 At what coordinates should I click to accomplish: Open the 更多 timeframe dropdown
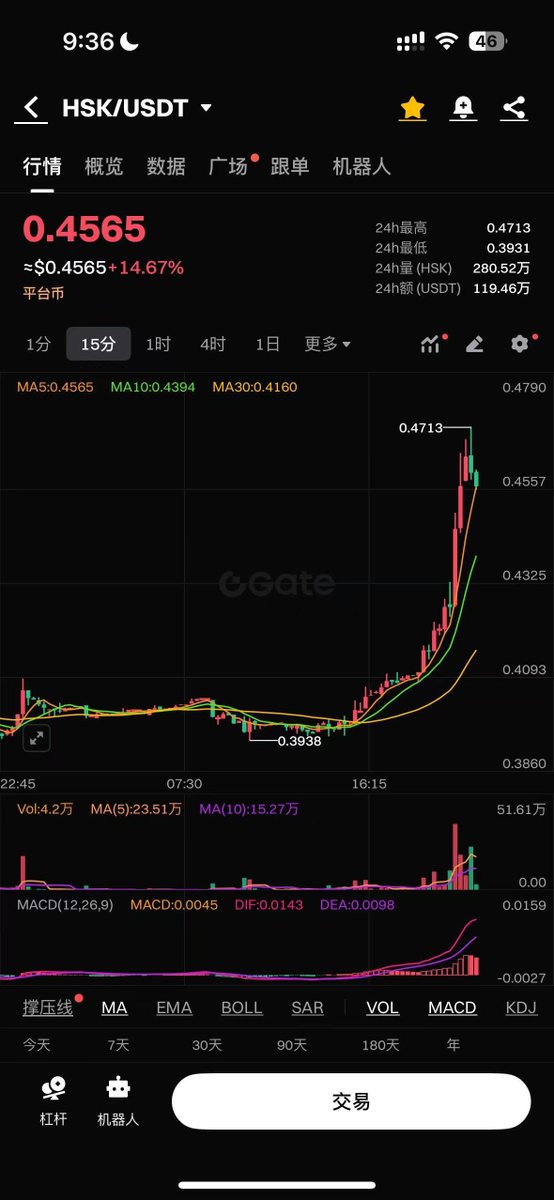pos(327,344)
